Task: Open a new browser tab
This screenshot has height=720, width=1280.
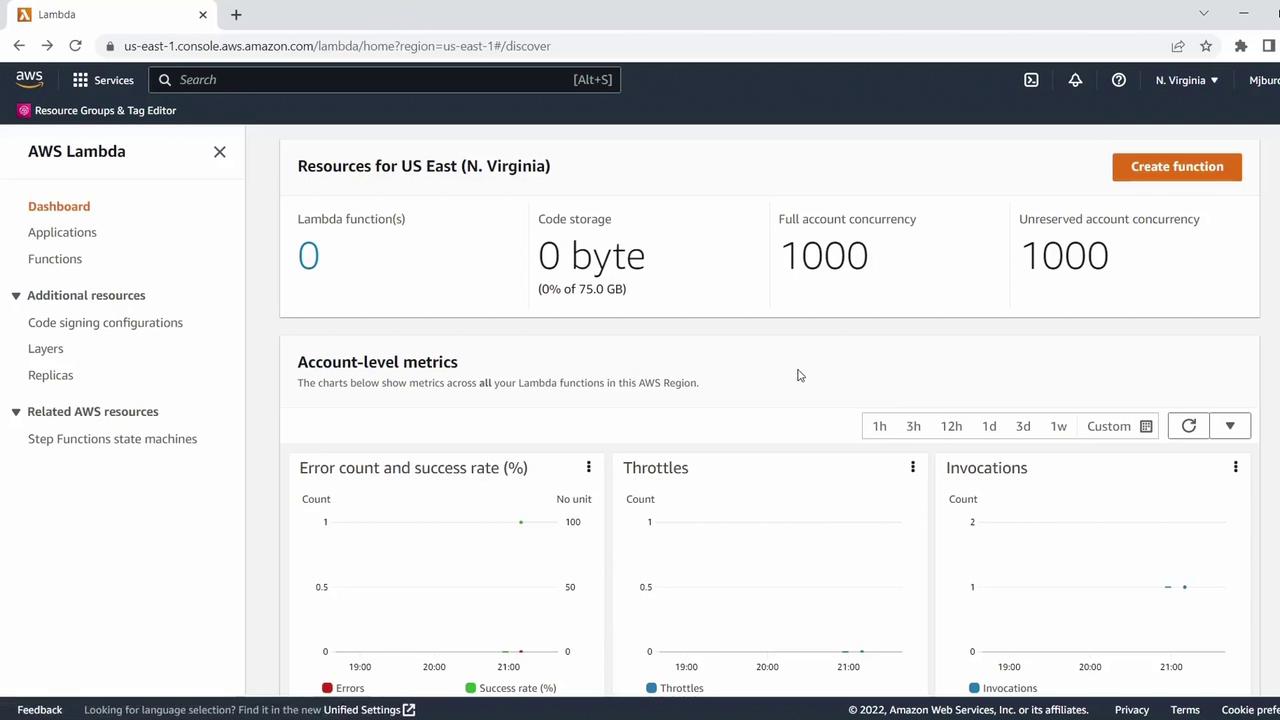Action: [x=236, y=15]
